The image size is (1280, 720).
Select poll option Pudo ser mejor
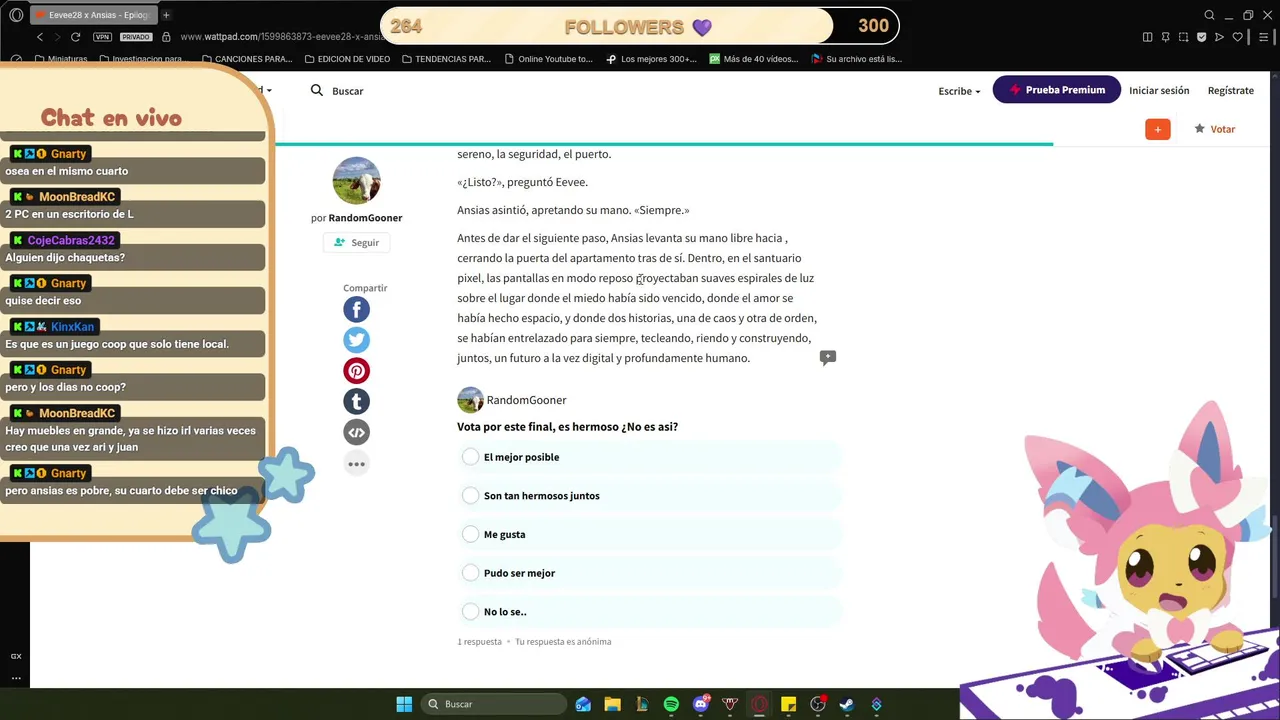pyautogui.click(x=651, y=573)
